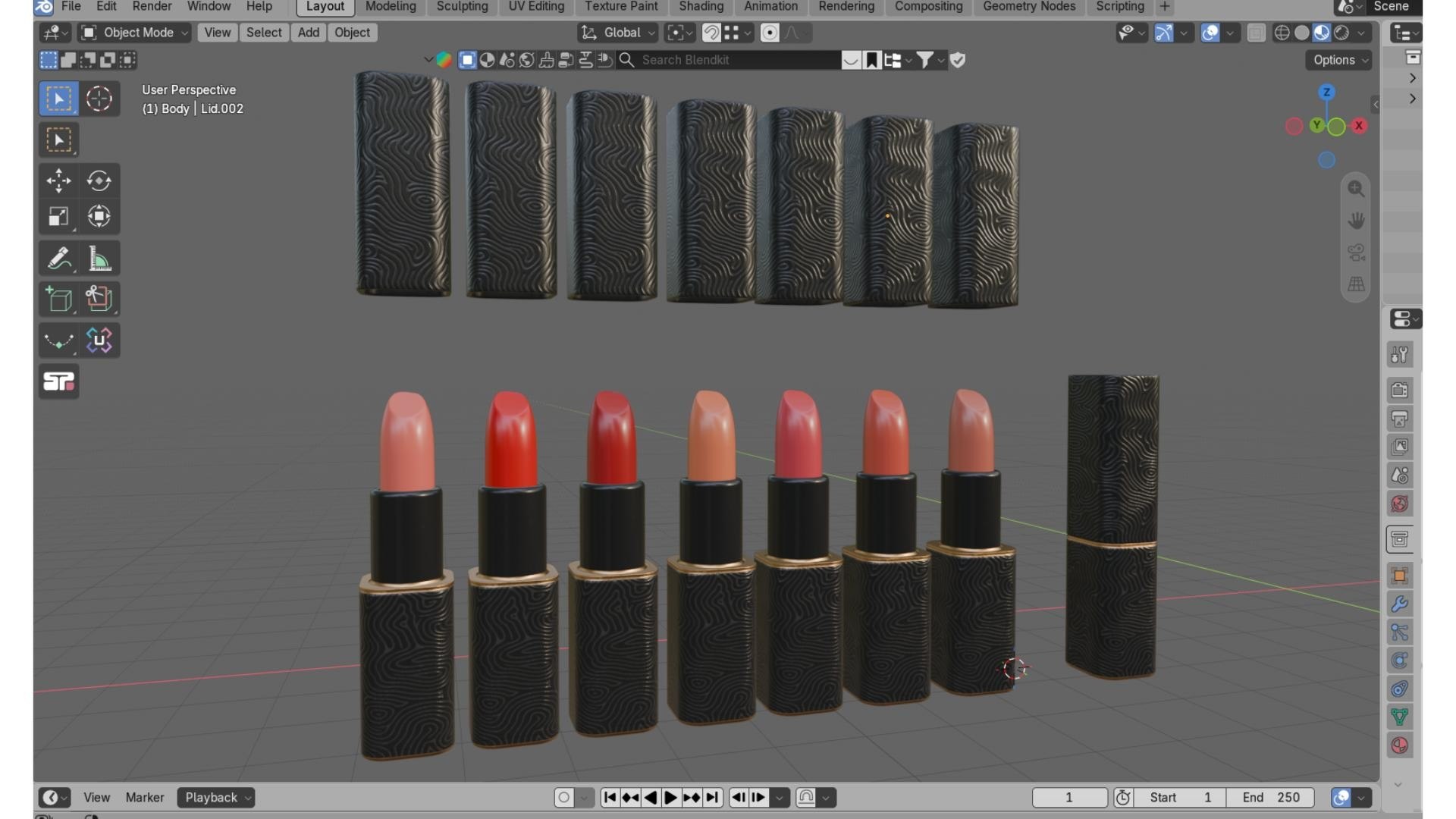Activate the Move tool
Screen dimensions: 1456x819
[58, 180]
